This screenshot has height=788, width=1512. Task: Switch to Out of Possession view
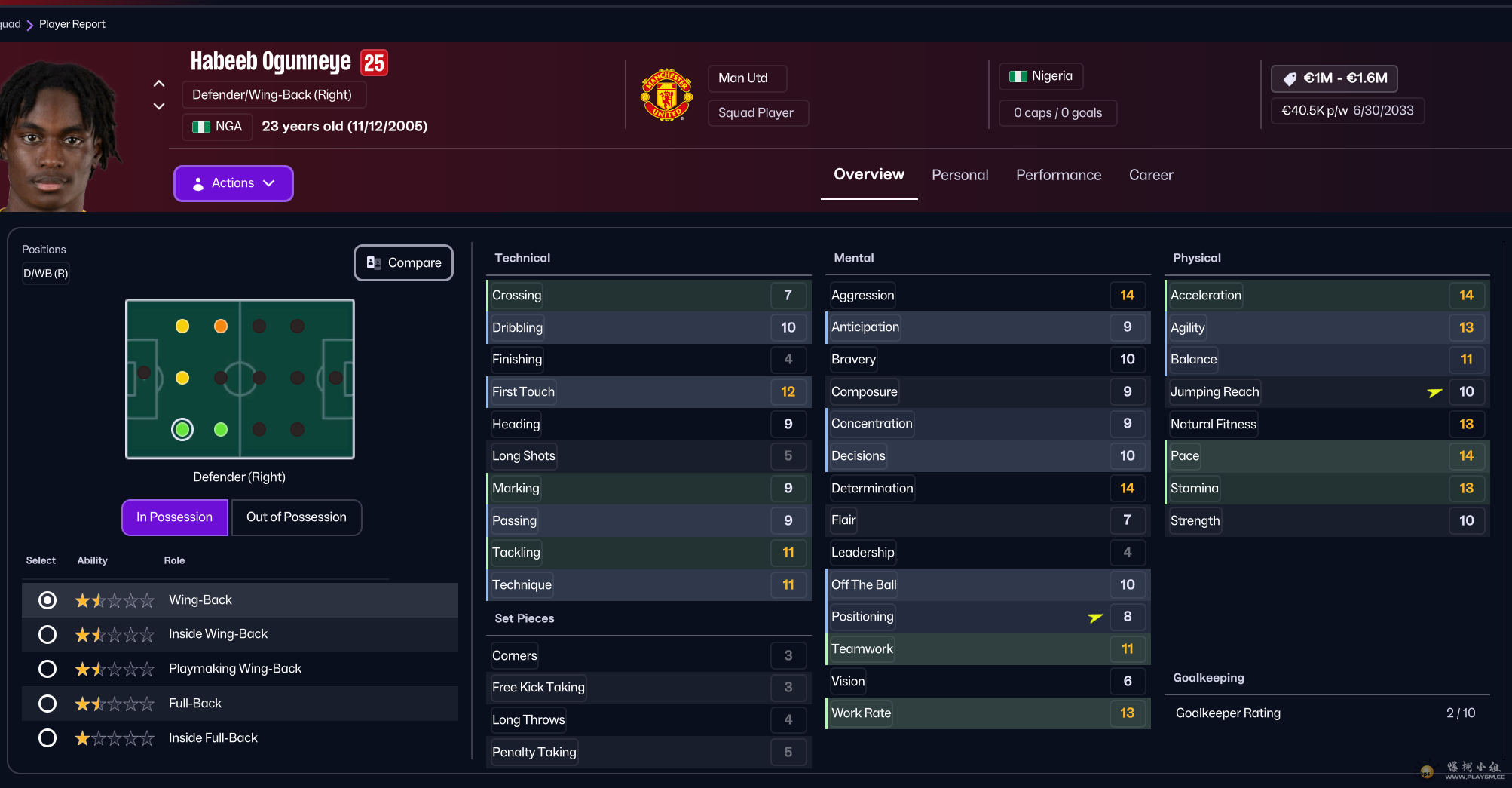click(x=296, y=517)
